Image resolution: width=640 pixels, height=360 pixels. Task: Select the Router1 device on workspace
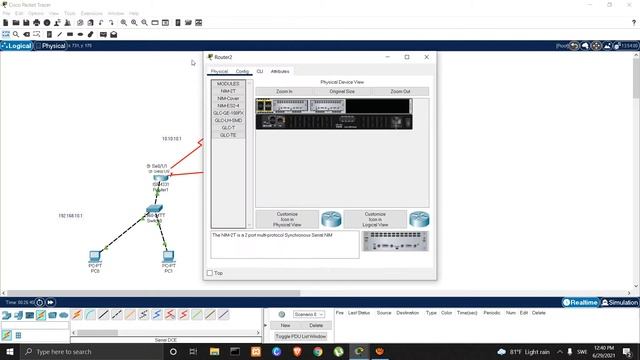pos(160,178)
